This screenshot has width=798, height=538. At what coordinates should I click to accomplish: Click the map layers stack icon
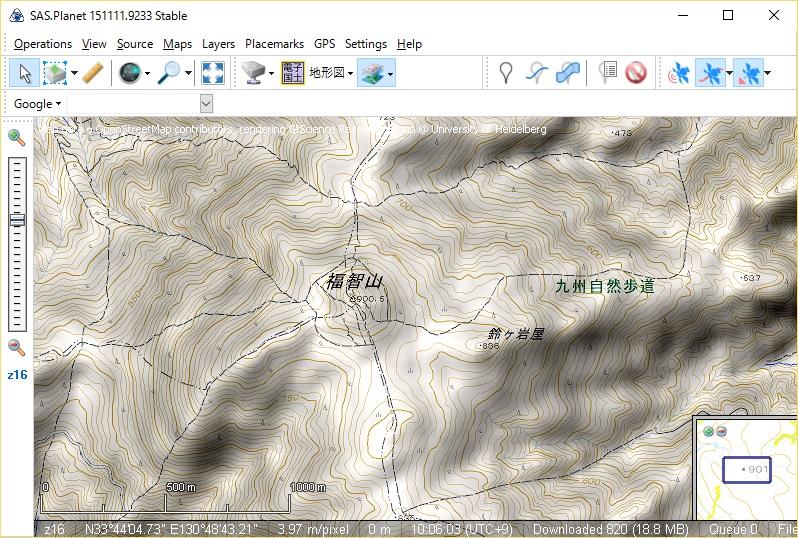coord(371,73)
